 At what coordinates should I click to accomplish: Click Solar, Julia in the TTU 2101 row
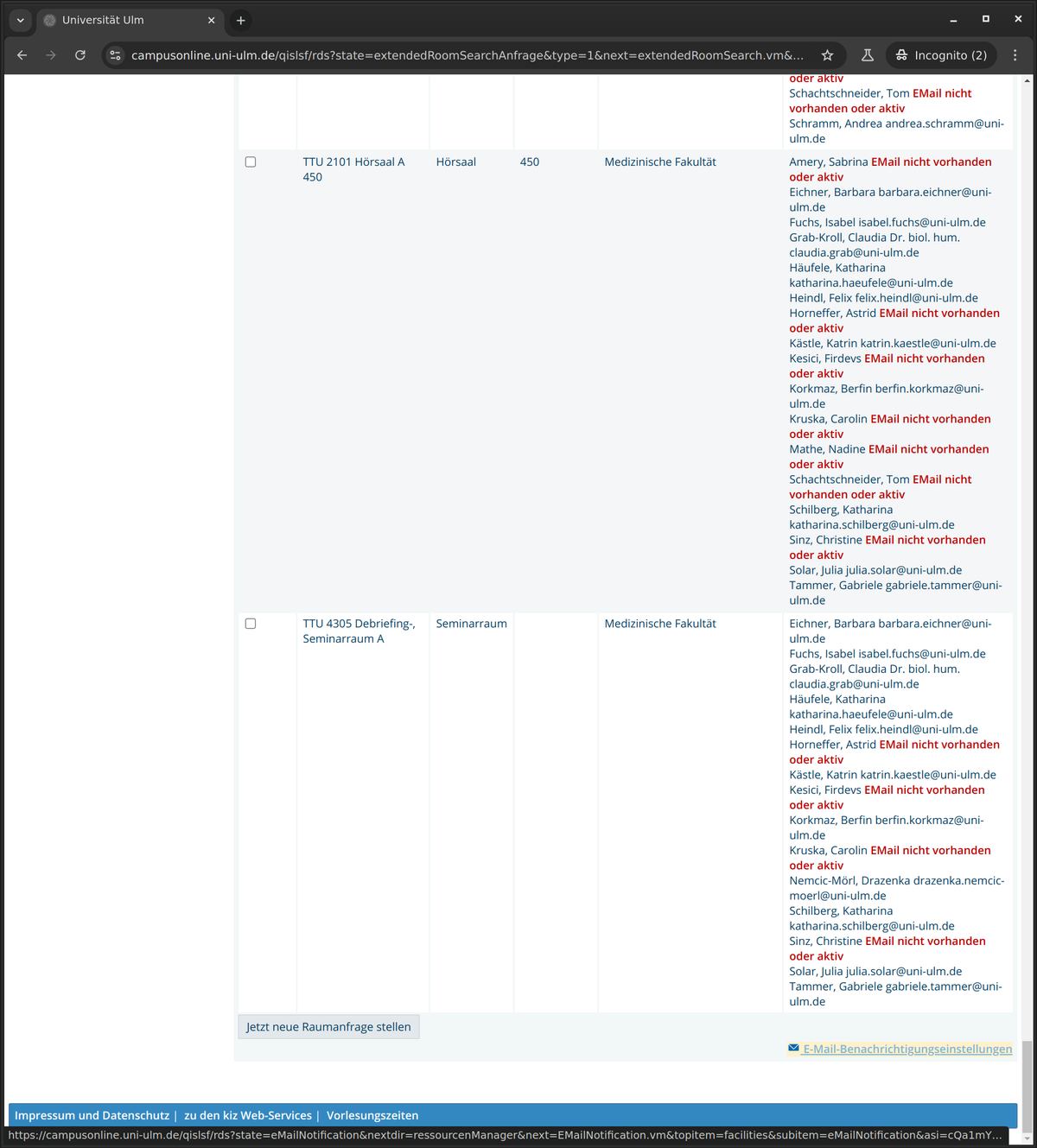tap(816, 570)
